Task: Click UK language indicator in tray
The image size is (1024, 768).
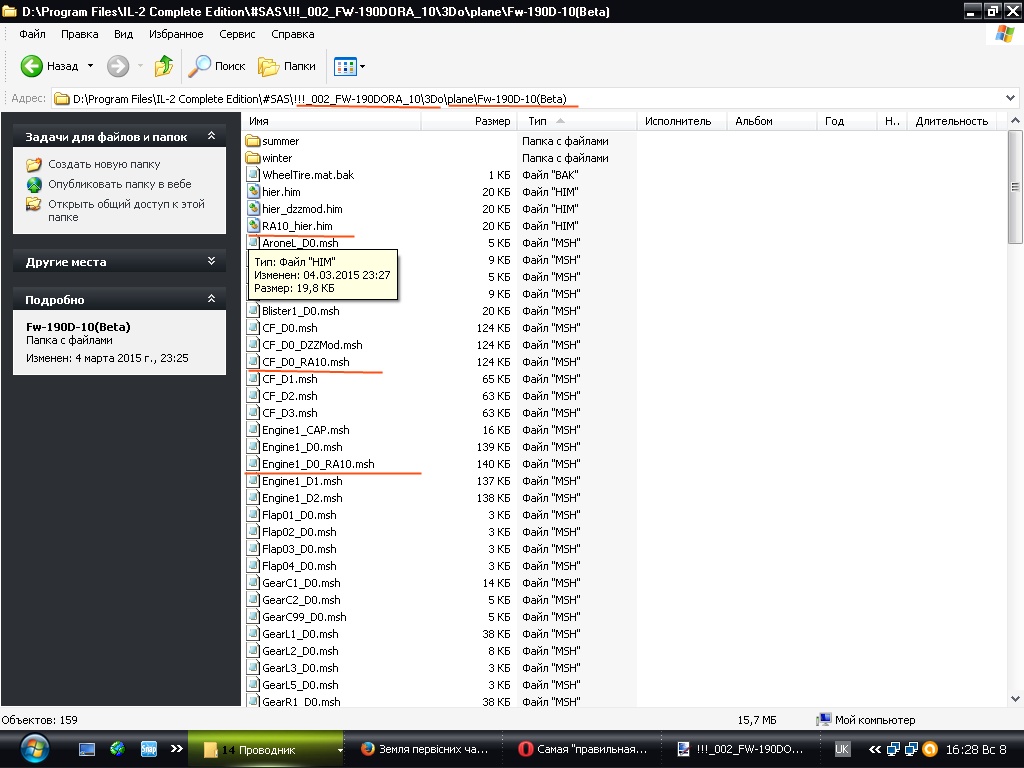Action: coord(842,749)
